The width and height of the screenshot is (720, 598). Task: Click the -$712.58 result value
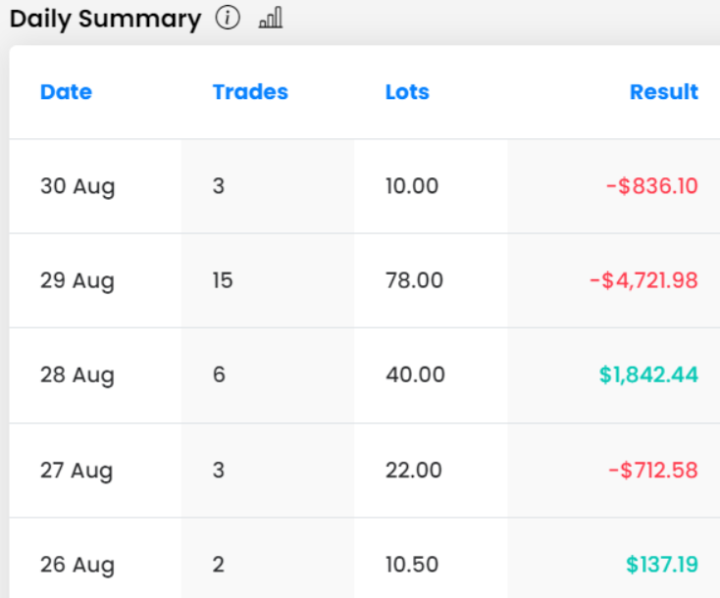click(651, 470)
